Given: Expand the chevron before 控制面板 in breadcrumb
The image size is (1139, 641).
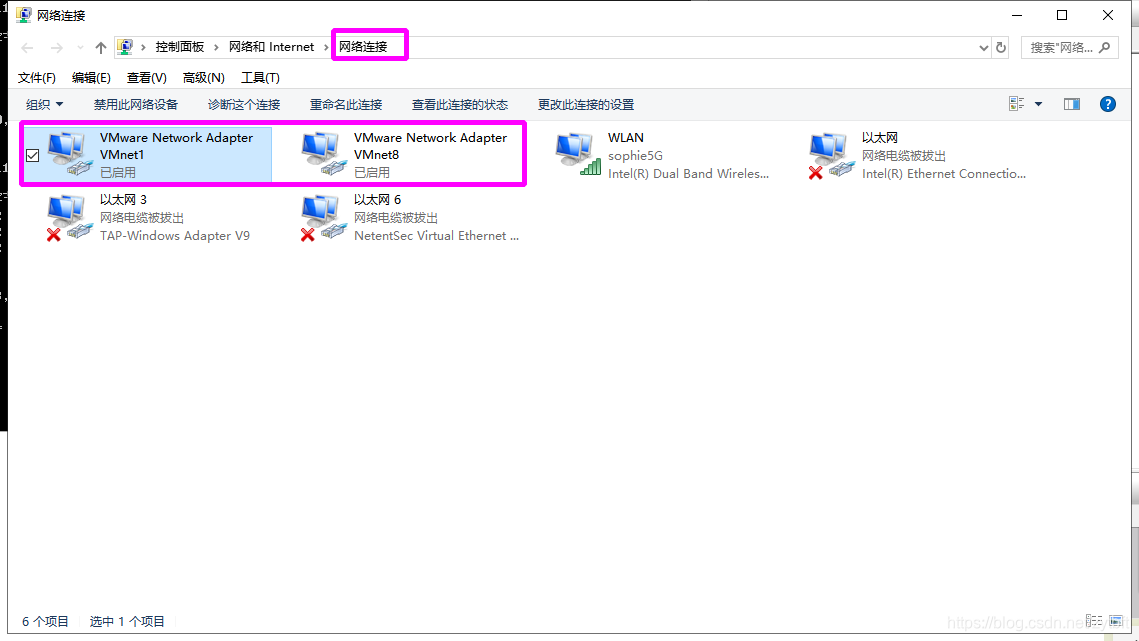Looking at the screenshot, I should coord(143,47).
